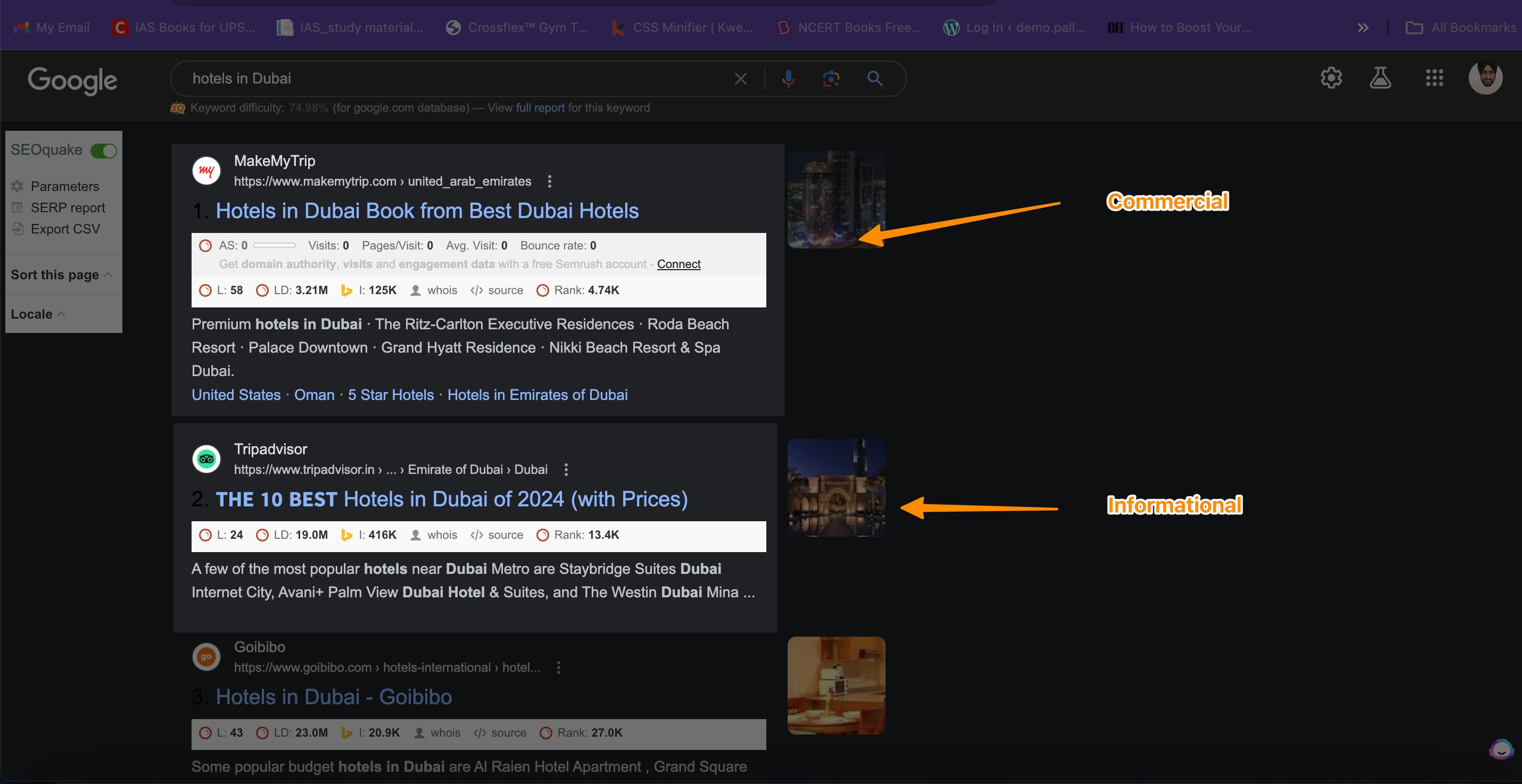The width and height of the screenshot is (1522, 784).
Task: Open MakeMyTrip result options menu
Action: click(x=550, y=181)
